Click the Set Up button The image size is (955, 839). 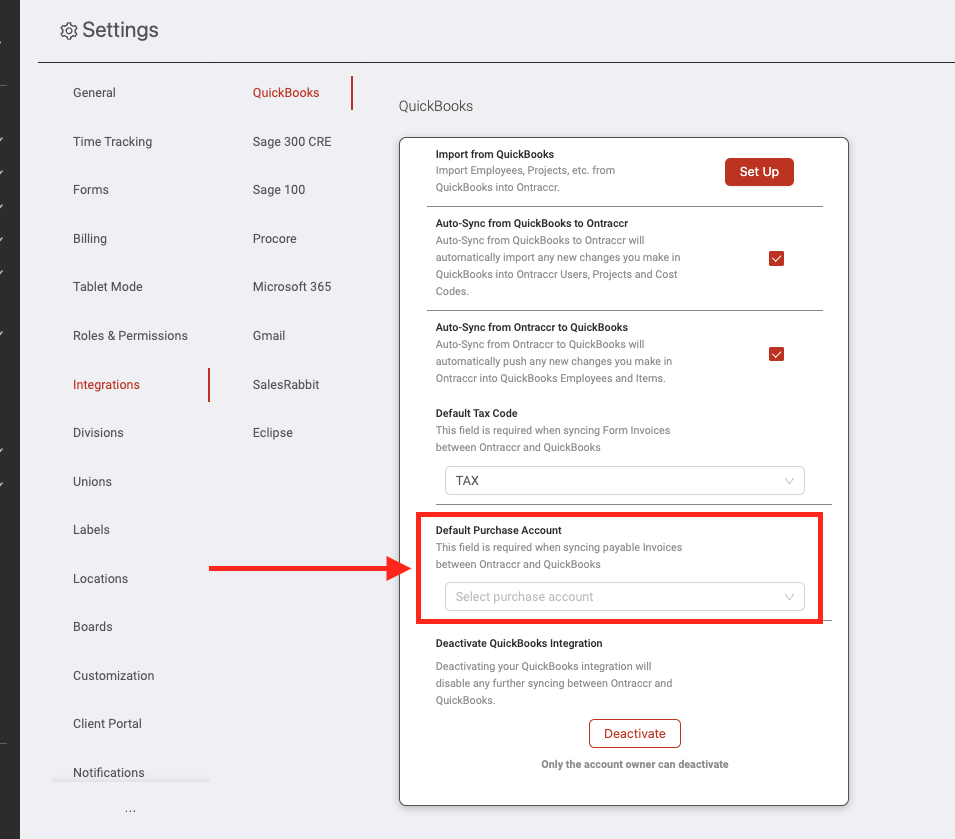coord(759,172)
